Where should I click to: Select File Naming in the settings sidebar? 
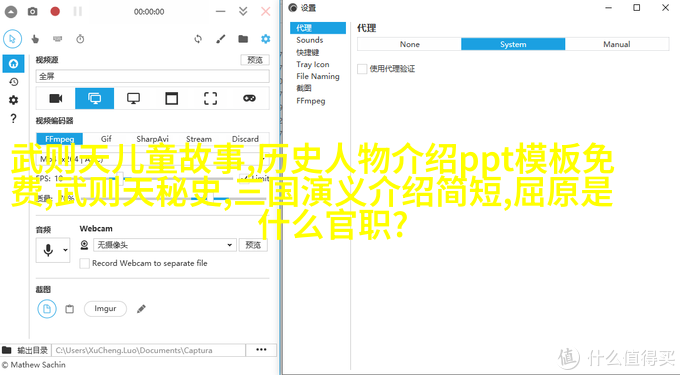click(x=318, y=76)
